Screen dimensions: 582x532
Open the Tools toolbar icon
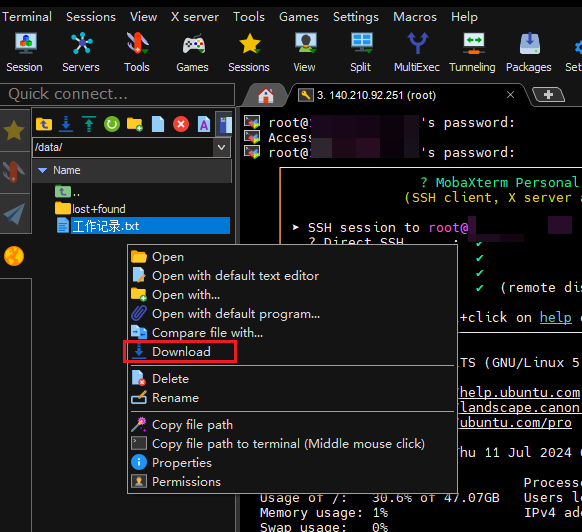137,52
